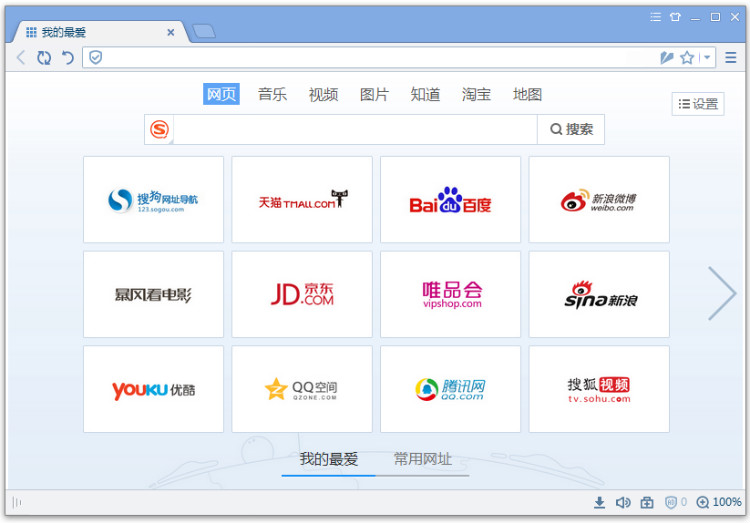
Task: Open the 设置 settings button
Action: (x=698, y=104)
